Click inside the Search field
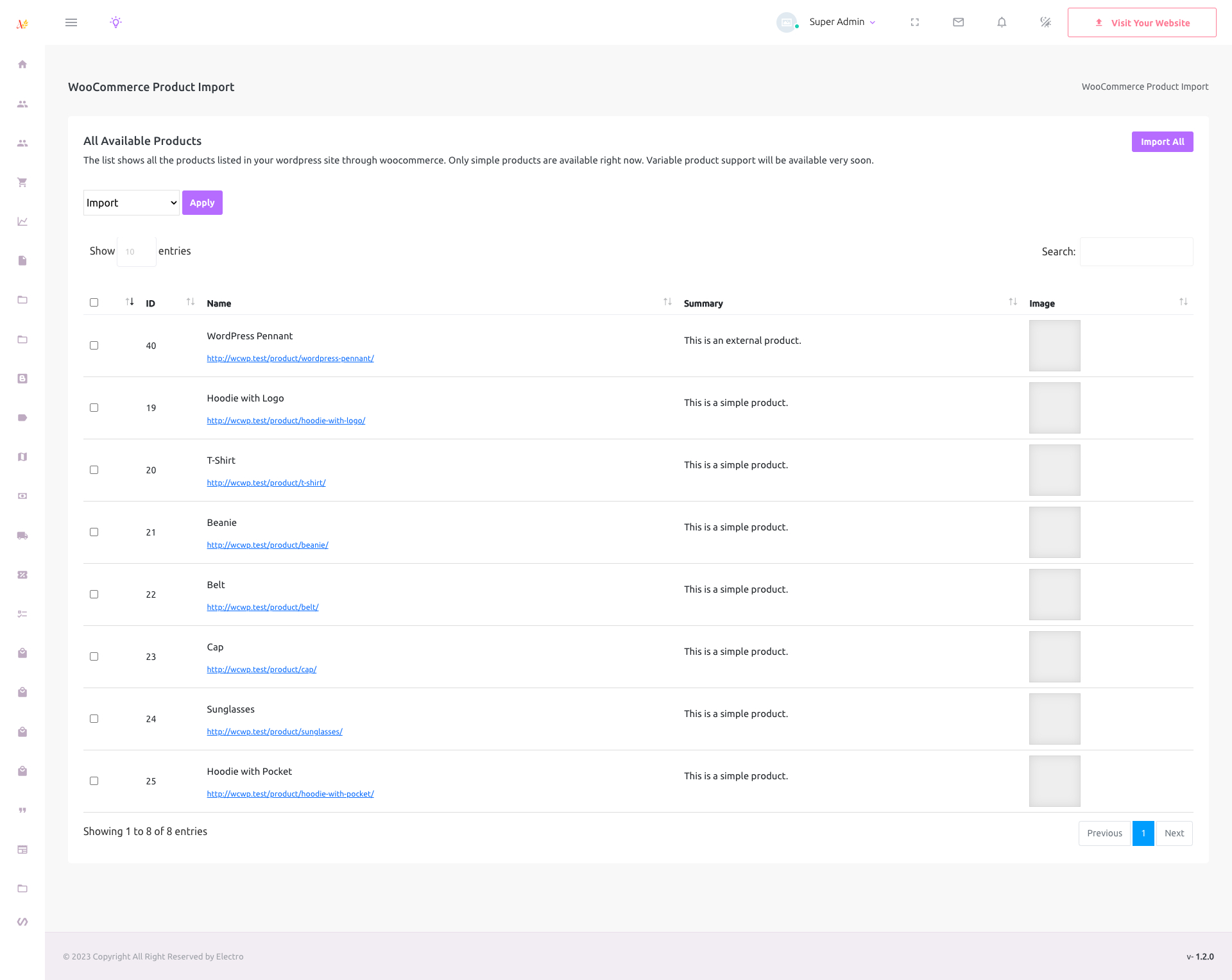 pos(1136,251)
